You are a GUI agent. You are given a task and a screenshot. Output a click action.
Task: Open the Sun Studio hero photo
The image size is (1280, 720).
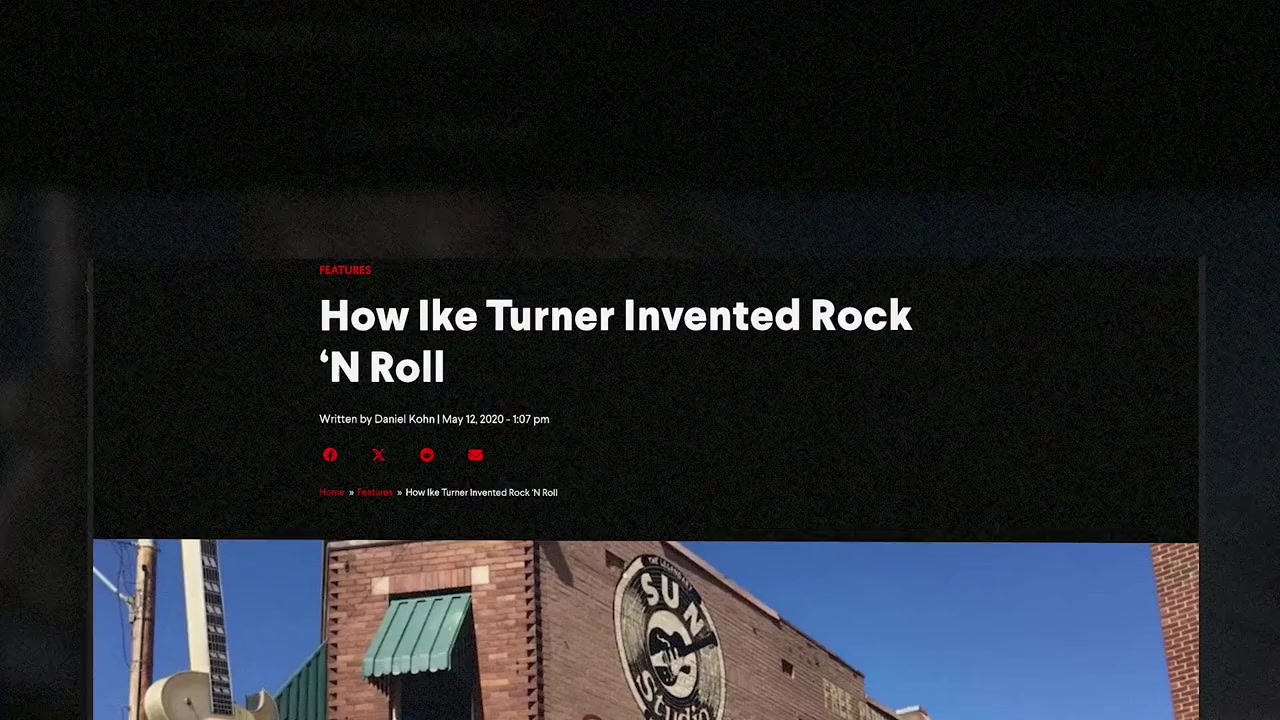pos(645,630)
